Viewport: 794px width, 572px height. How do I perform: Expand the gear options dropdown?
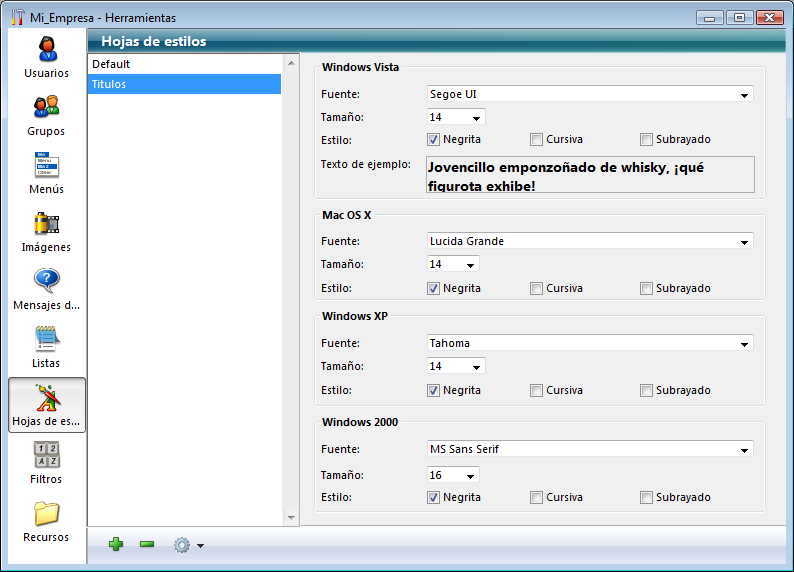188,545
